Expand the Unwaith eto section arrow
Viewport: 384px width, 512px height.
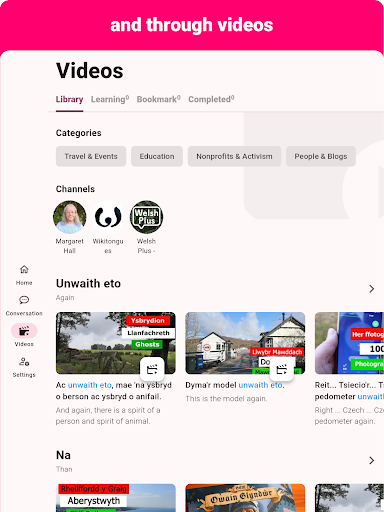click(x=372, y=289)
